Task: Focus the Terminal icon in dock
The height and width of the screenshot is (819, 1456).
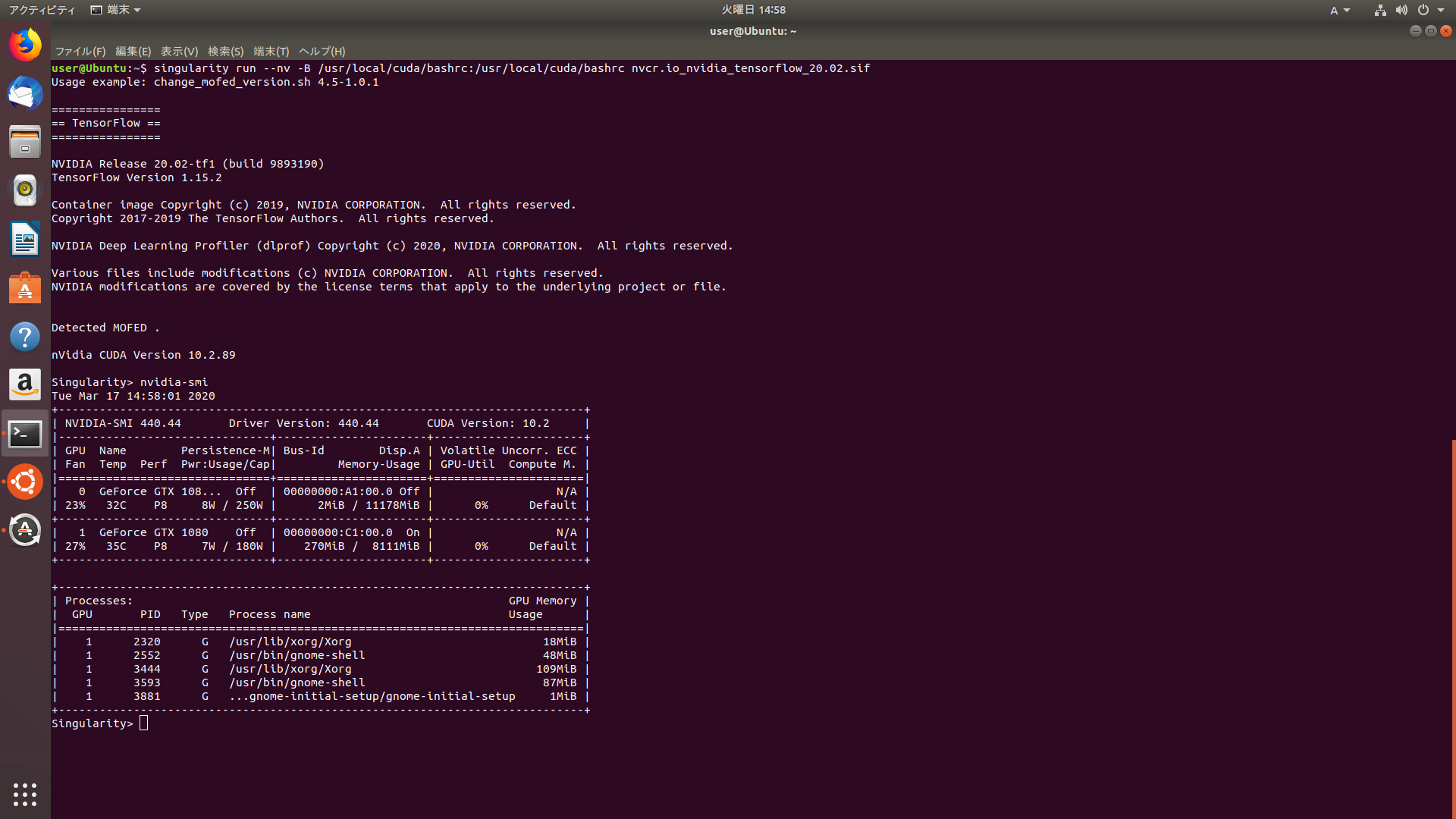Action: tap(25, 433)
